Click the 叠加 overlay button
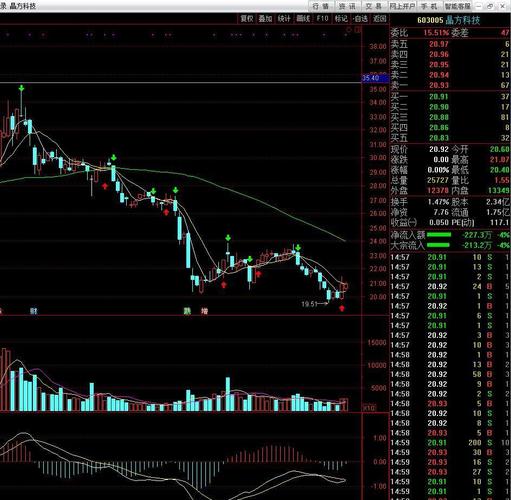 tap(266, 19)
